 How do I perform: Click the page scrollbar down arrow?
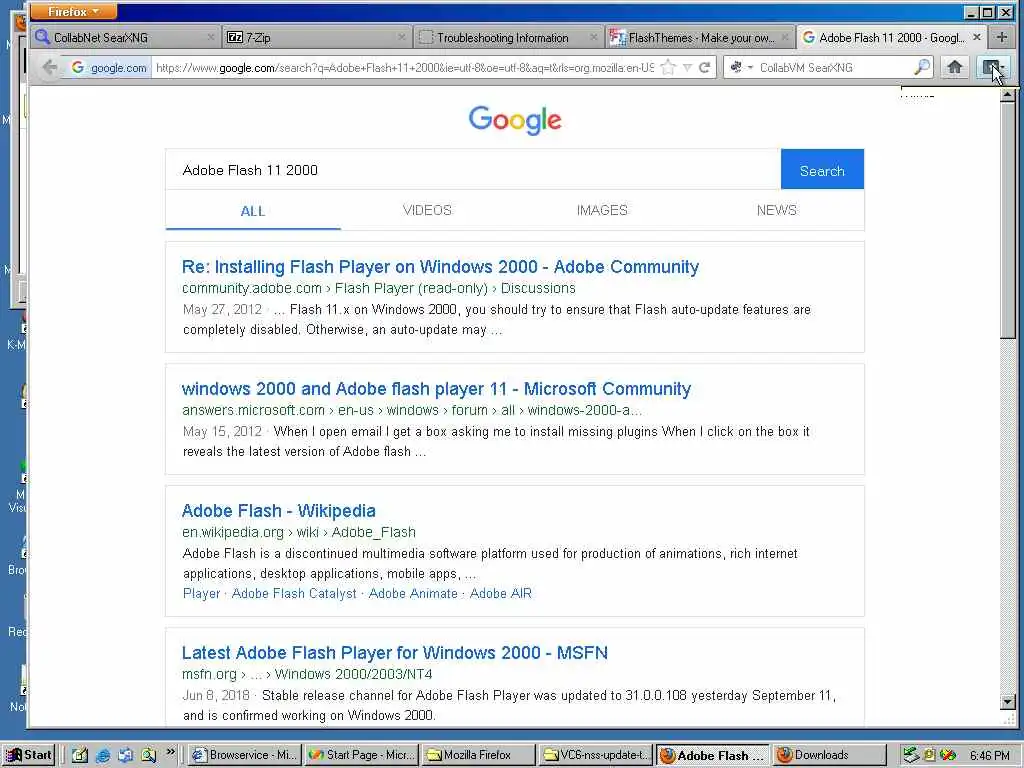pyautogui.click(x=1008, y=703)
